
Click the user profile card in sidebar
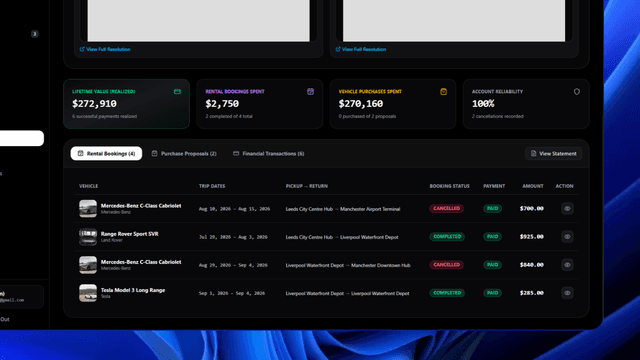22,297
